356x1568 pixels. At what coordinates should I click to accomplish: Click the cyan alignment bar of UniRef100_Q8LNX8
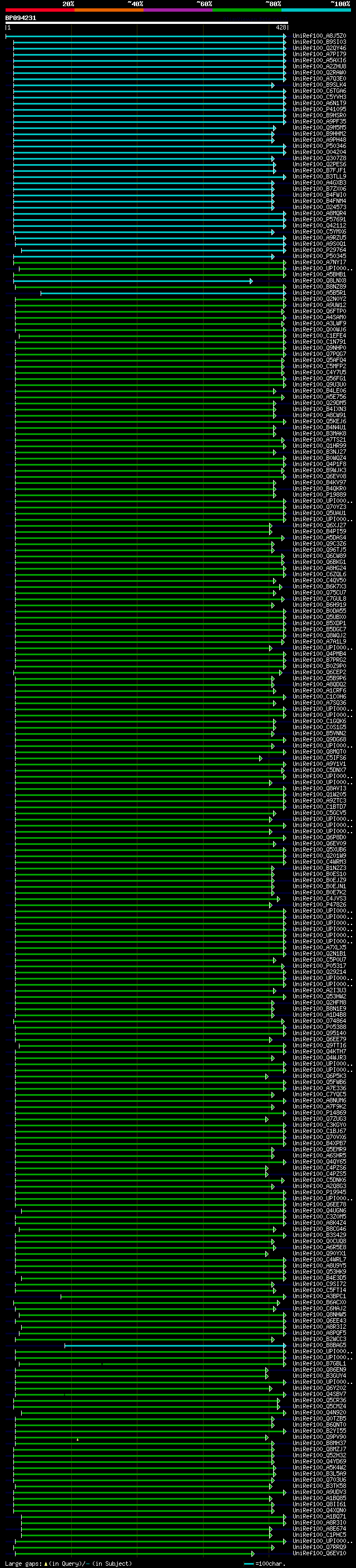(132, 281)
